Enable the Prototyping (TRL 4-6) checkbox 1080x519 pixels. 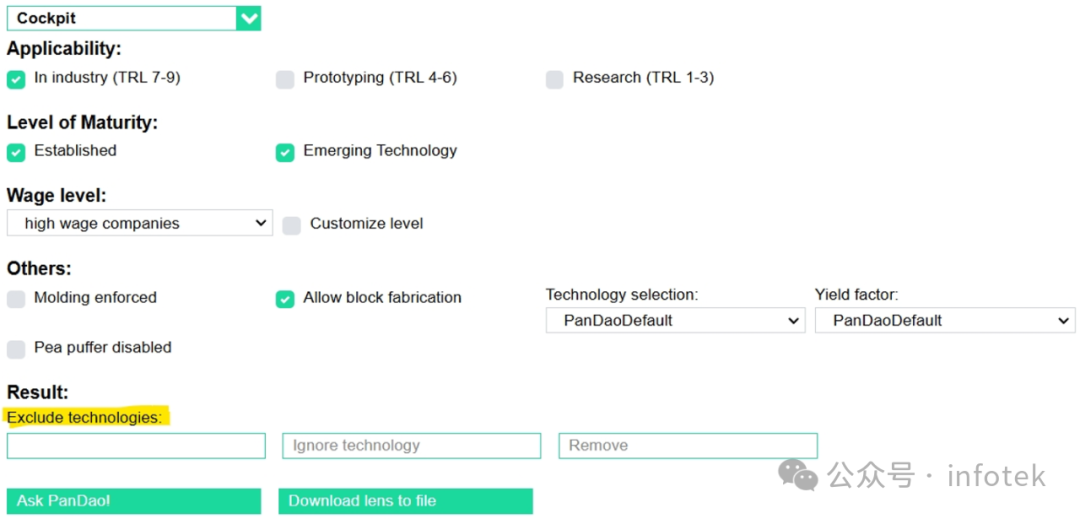point(285,79)
